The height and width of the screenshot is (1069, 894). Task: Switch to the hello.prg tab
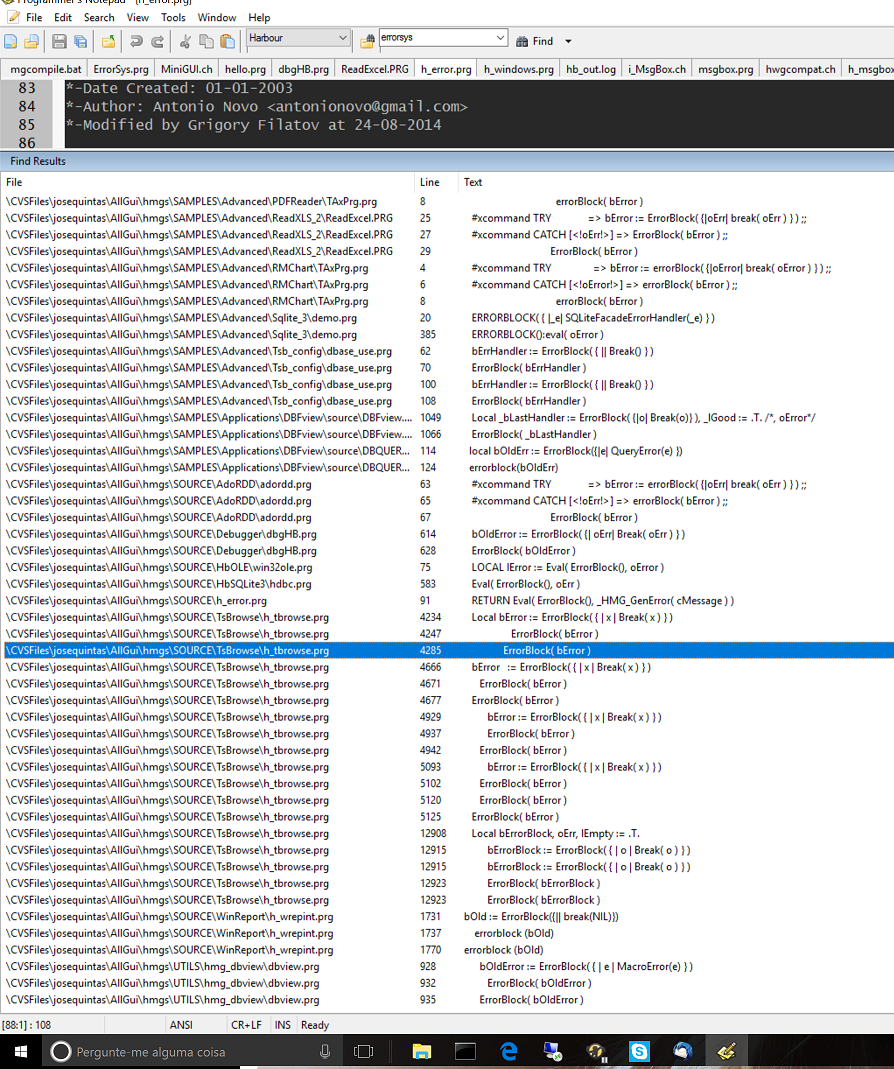[x=245, y=69]
